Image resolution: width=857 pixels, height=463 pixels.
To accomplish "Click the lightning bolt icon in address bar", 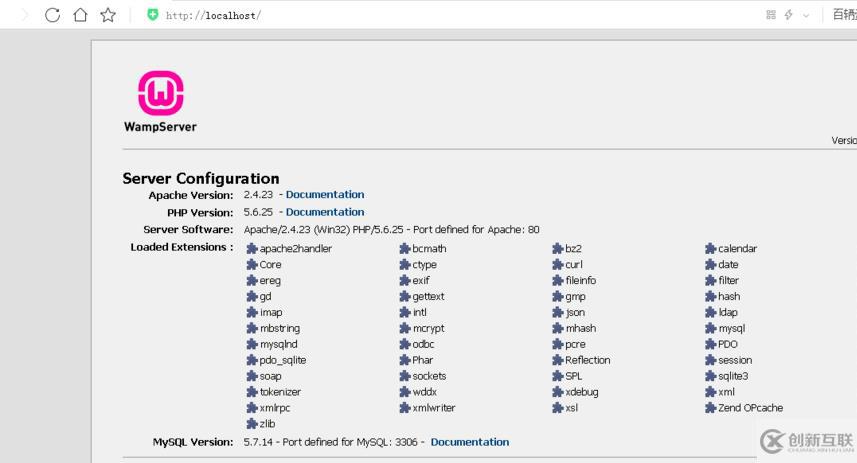I will pos(788,15).
